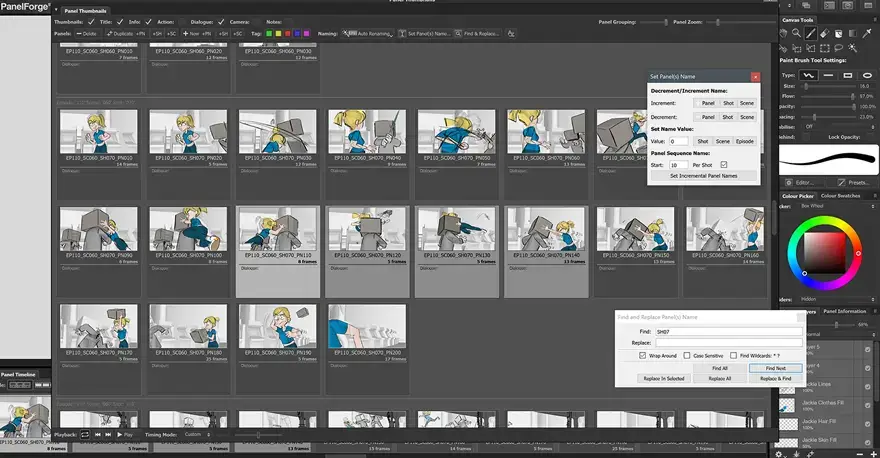Enable the Camera checkbox

pos(257,22)
